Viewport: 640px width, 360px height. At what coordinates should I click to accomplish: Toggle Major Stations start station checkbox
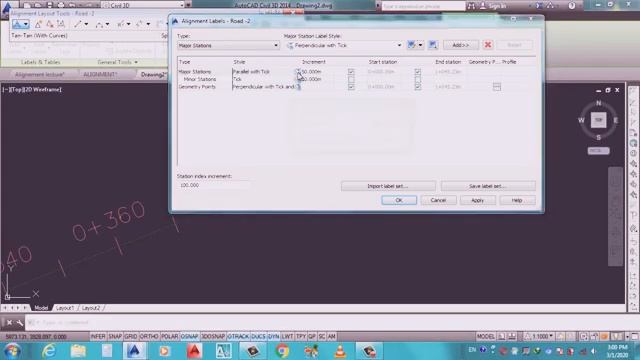pos(351,71)
